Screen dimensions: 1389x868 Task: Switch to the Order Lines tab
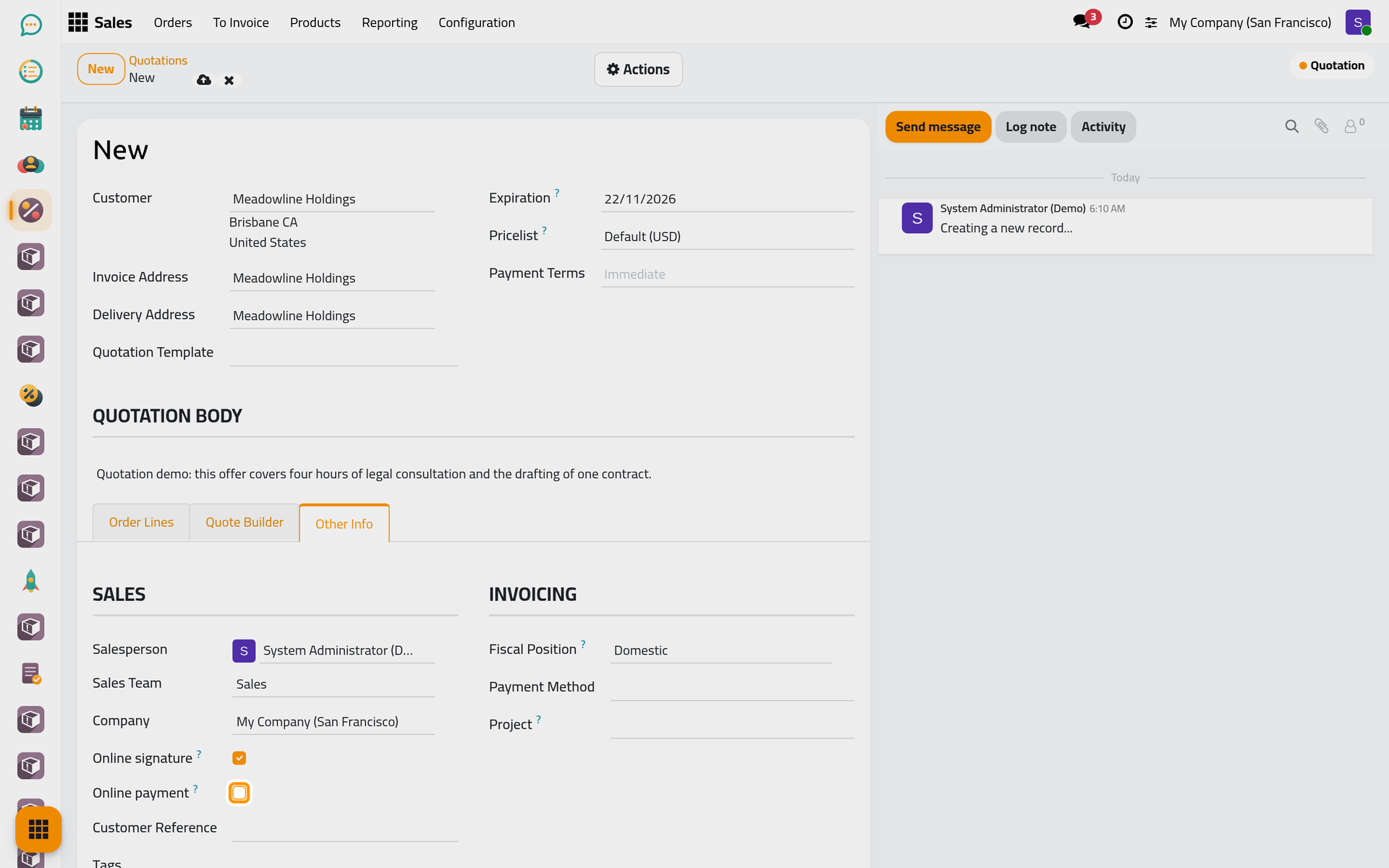pos(141,522)
